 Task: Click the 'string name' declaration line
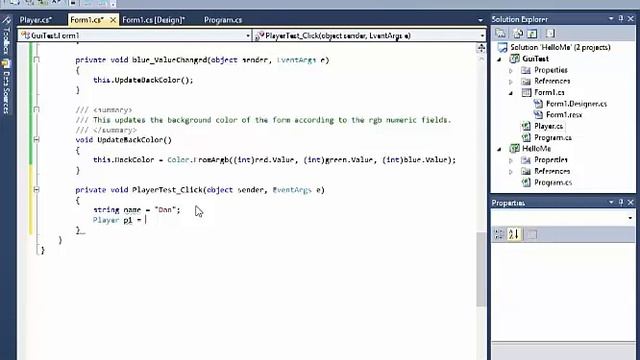point(136,210)
